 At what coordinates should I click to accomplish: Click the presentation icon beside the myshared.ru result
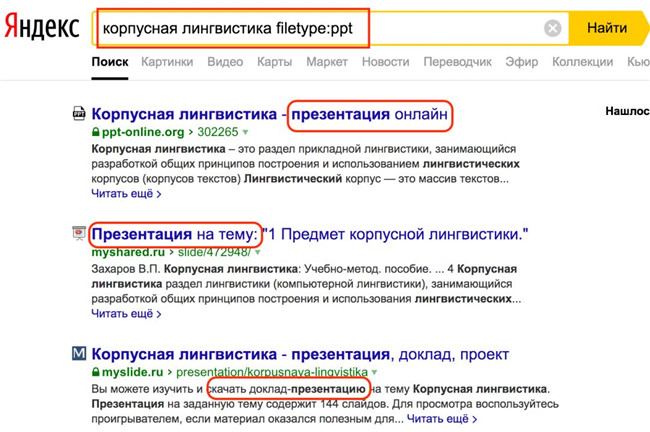[x=79, y=233]
